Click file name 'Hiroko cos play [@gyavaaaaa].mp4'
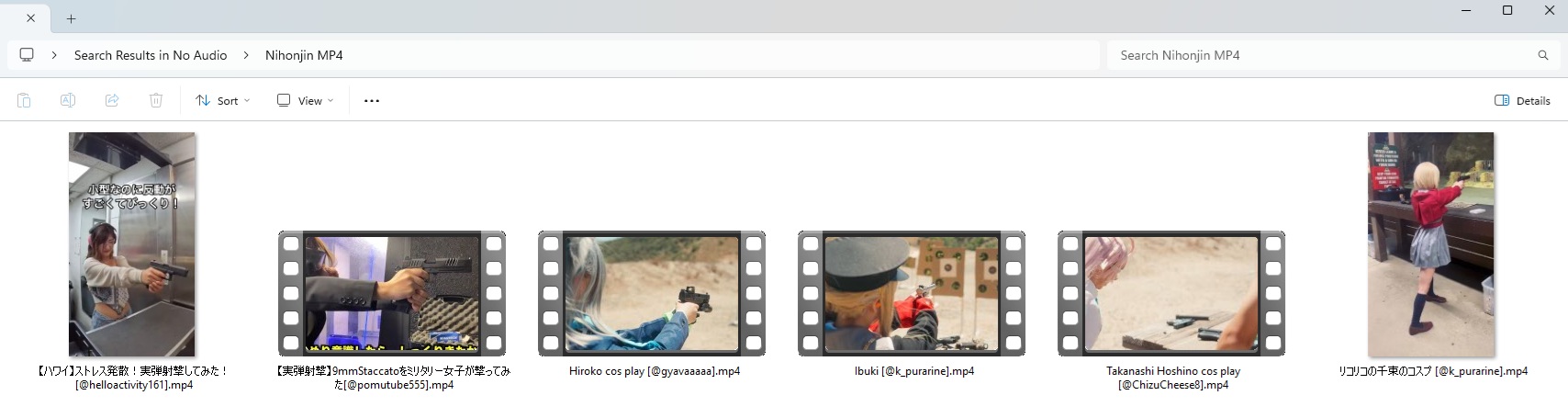Viewport: 1568px width, 418px height. pyautogui.click(x=655, y=371)
